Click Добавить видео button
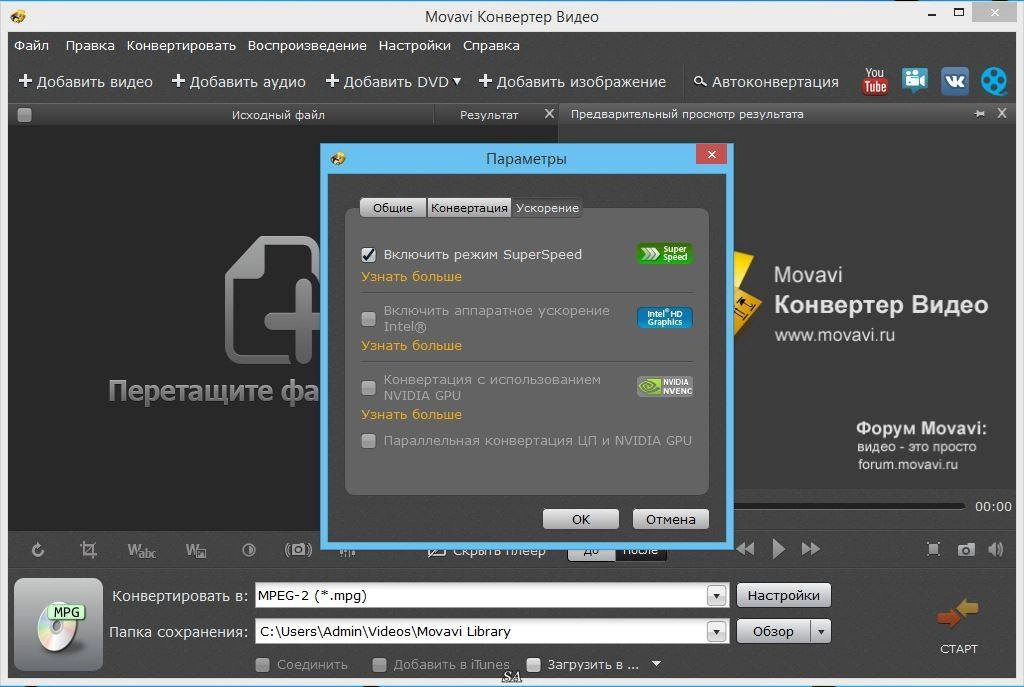The image size is (1024, 687). tap(86, 82)
